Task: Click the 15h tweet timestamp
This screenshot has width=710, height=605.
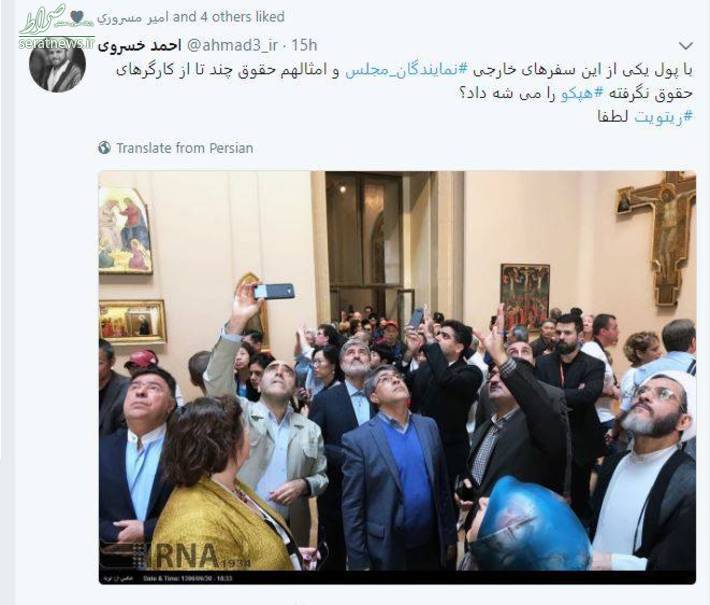Action: pos(304,45)
